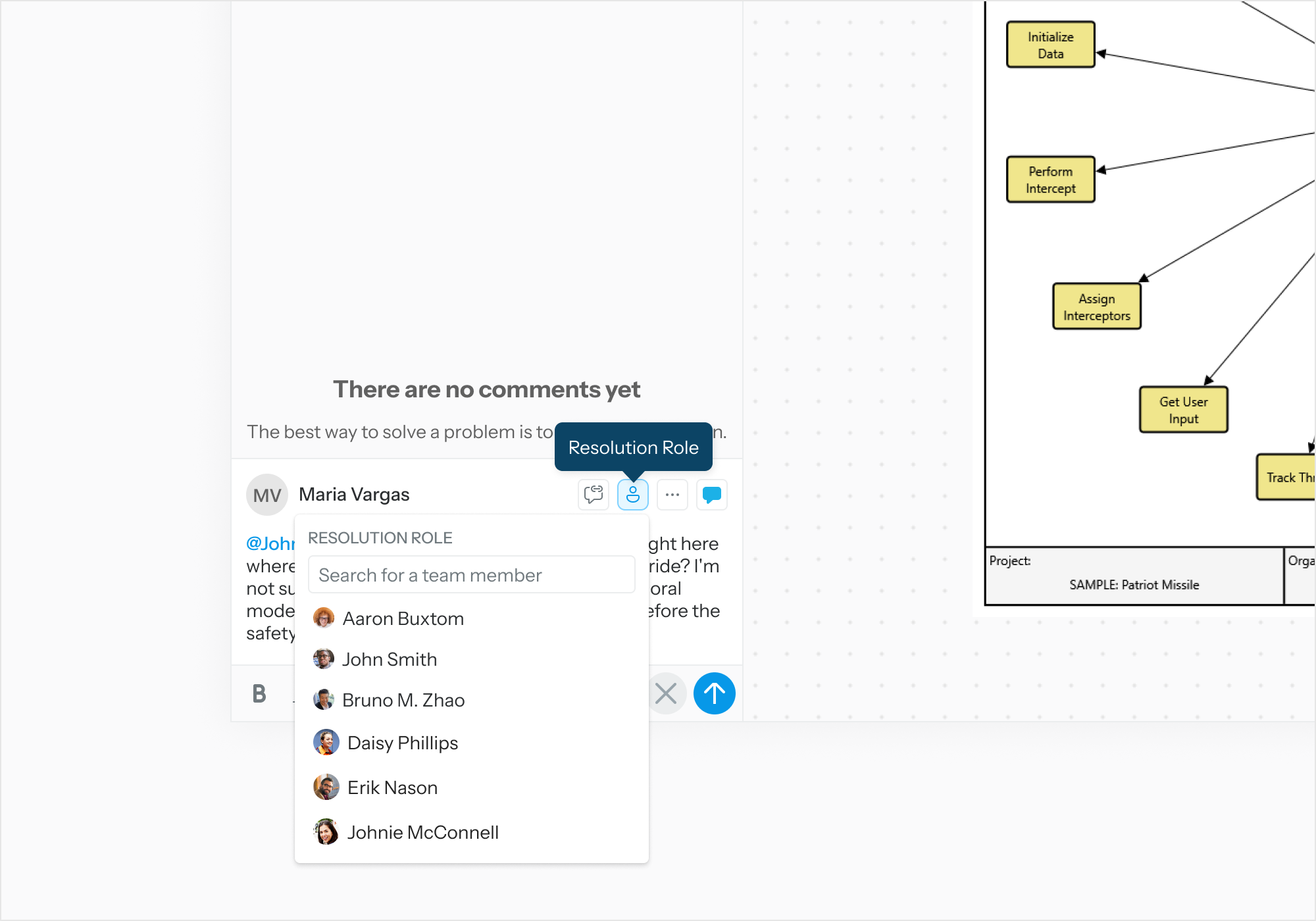Select Johnie McConnell from the list

coord(422,832)
